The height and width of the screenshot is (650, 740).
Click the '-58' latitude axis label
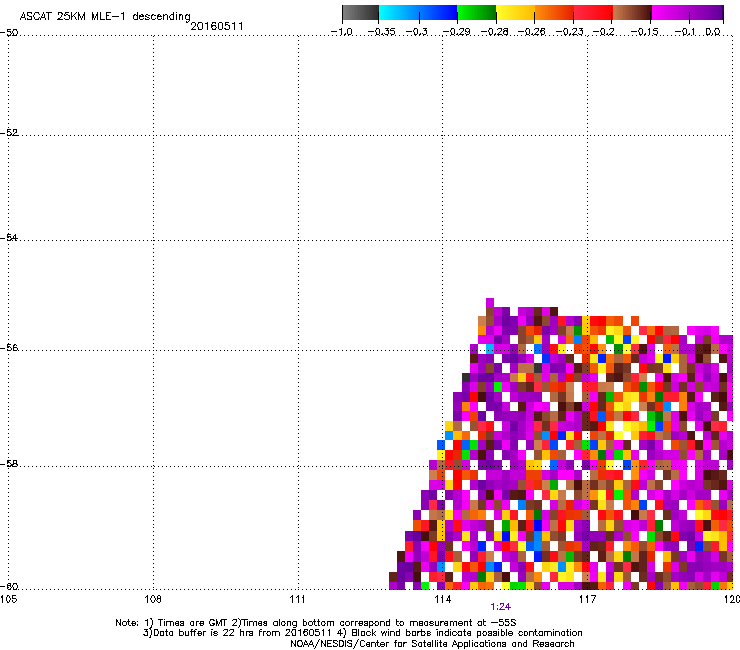click(9, 464)
